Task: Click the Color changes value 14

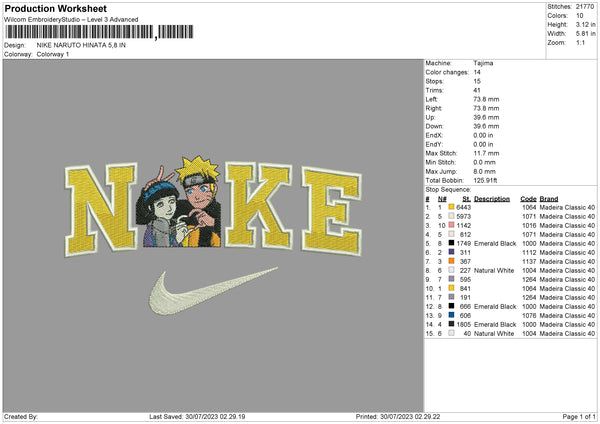Action: [x=477, y=72]
